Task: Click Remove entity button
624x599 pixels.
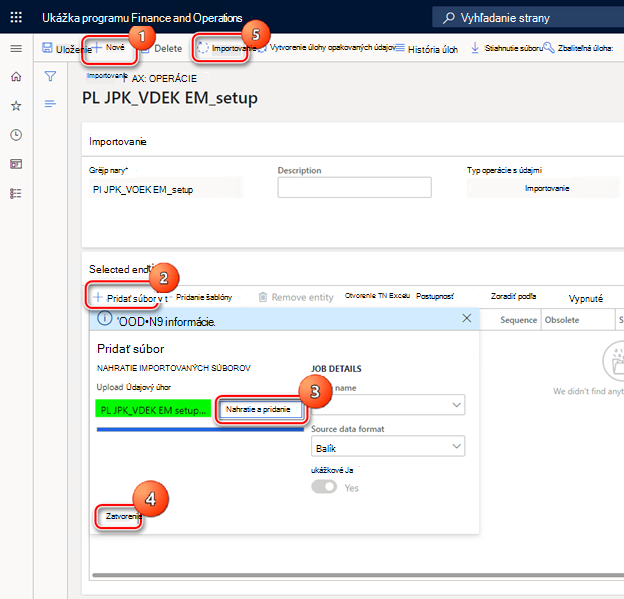Action: click(296, 297)
